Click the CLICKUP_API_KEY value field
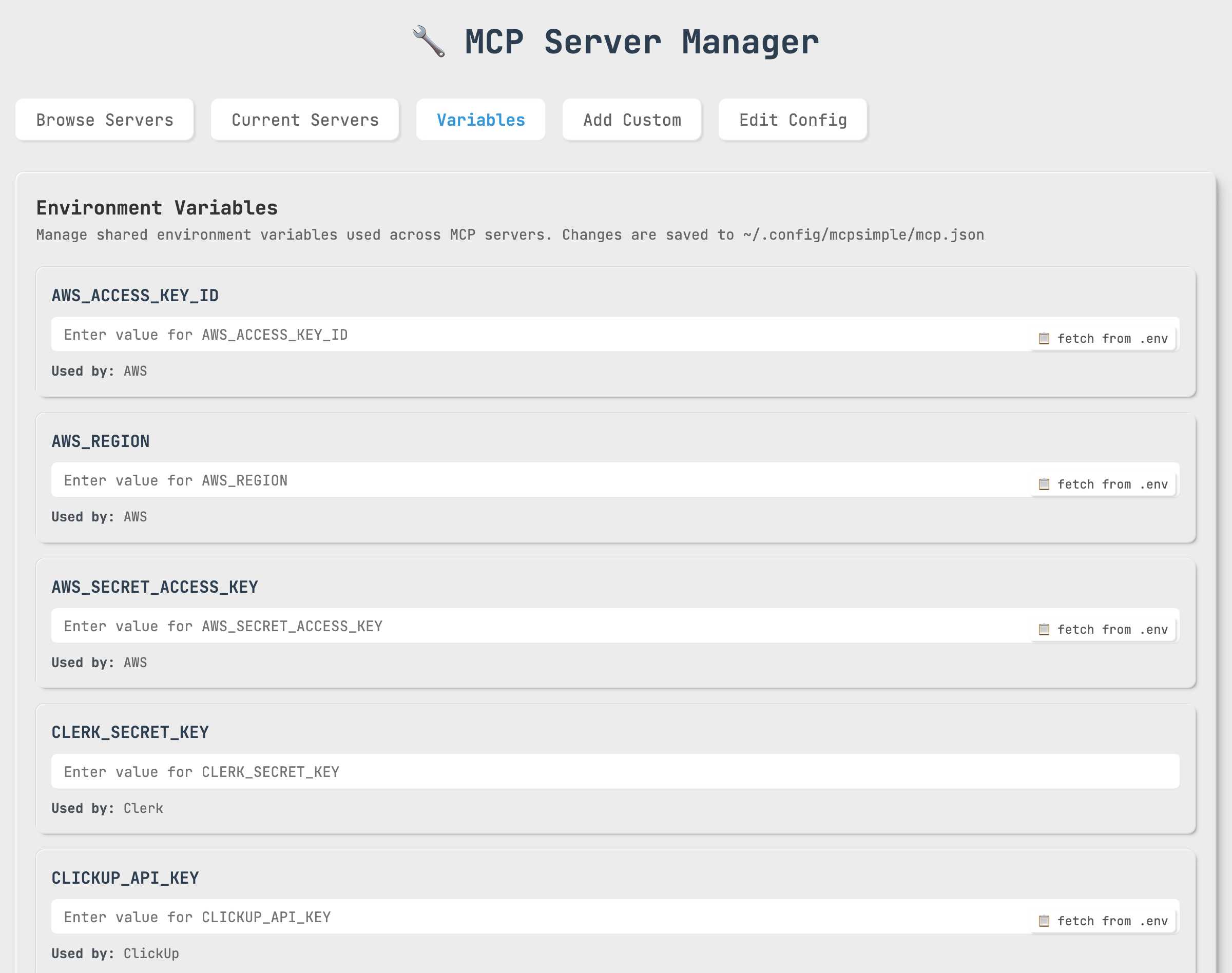 [x=456, y=917]
